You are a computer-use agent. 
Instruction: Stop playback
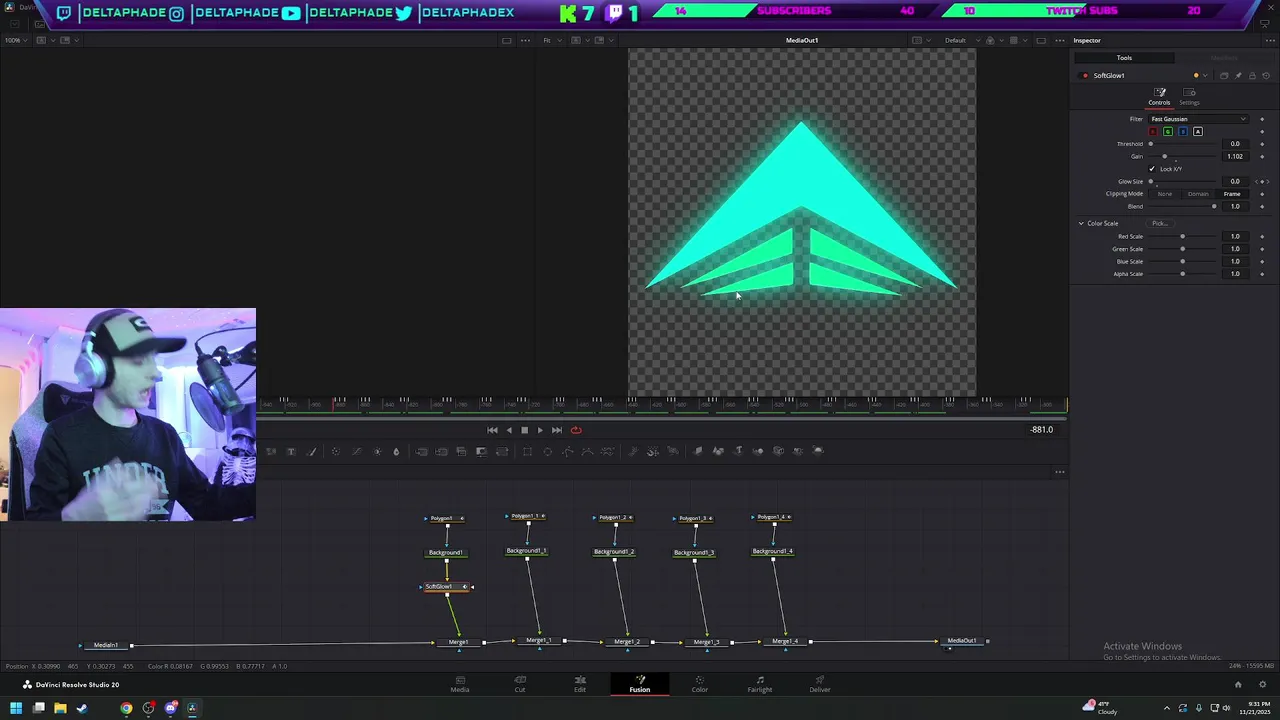tap(524, 430)
